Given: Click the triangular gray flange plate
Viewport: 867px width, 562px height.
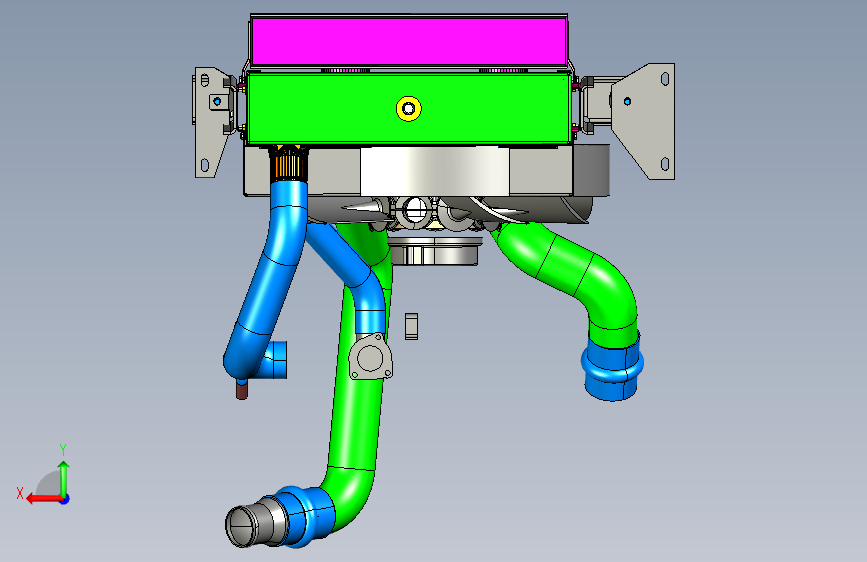Looking at the screenshot, I should click(370, 357).
